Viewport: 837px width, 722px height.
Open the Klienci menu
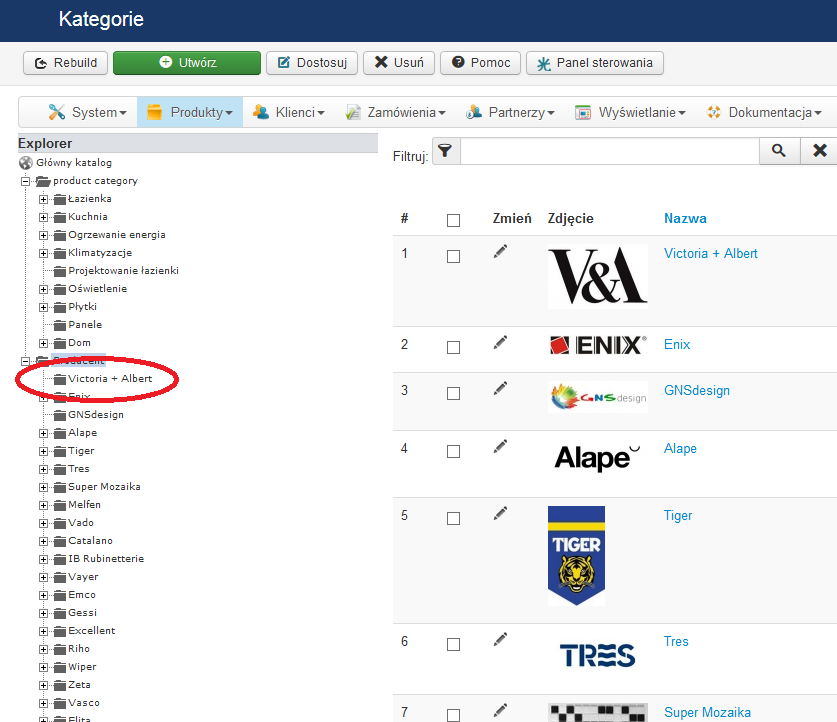point(288,112)
